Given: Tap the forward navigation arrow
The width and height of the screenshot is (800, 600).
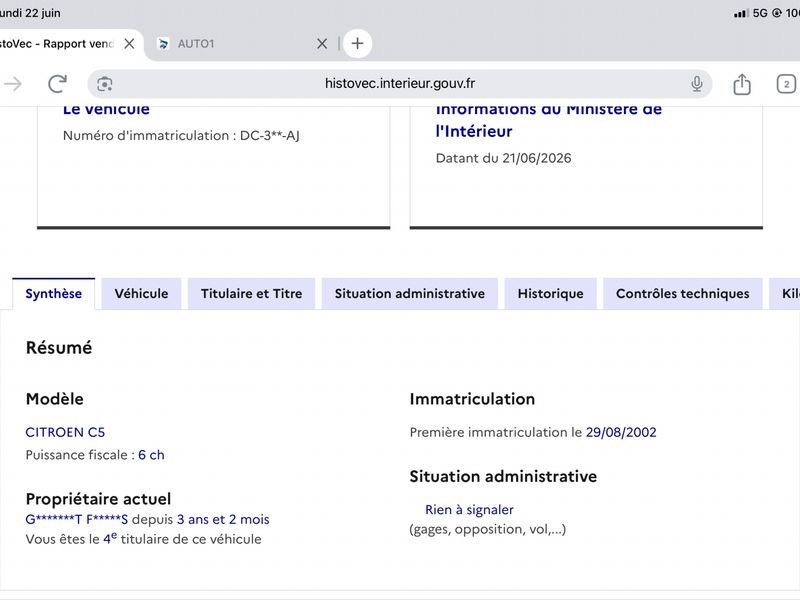Looking at the screenshot, I should pyautogui.click(x=13, y=84).
